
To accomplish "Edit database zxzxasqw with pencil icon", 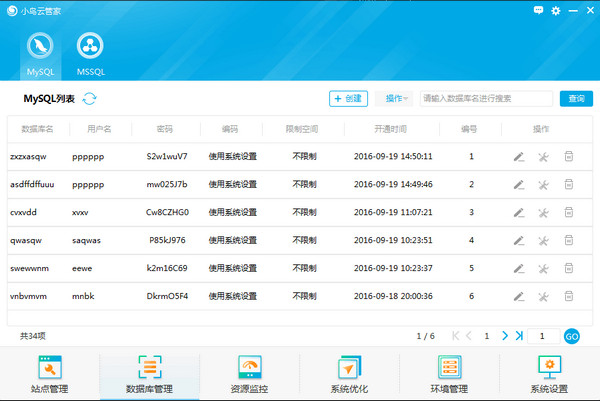I will point(518,157).
